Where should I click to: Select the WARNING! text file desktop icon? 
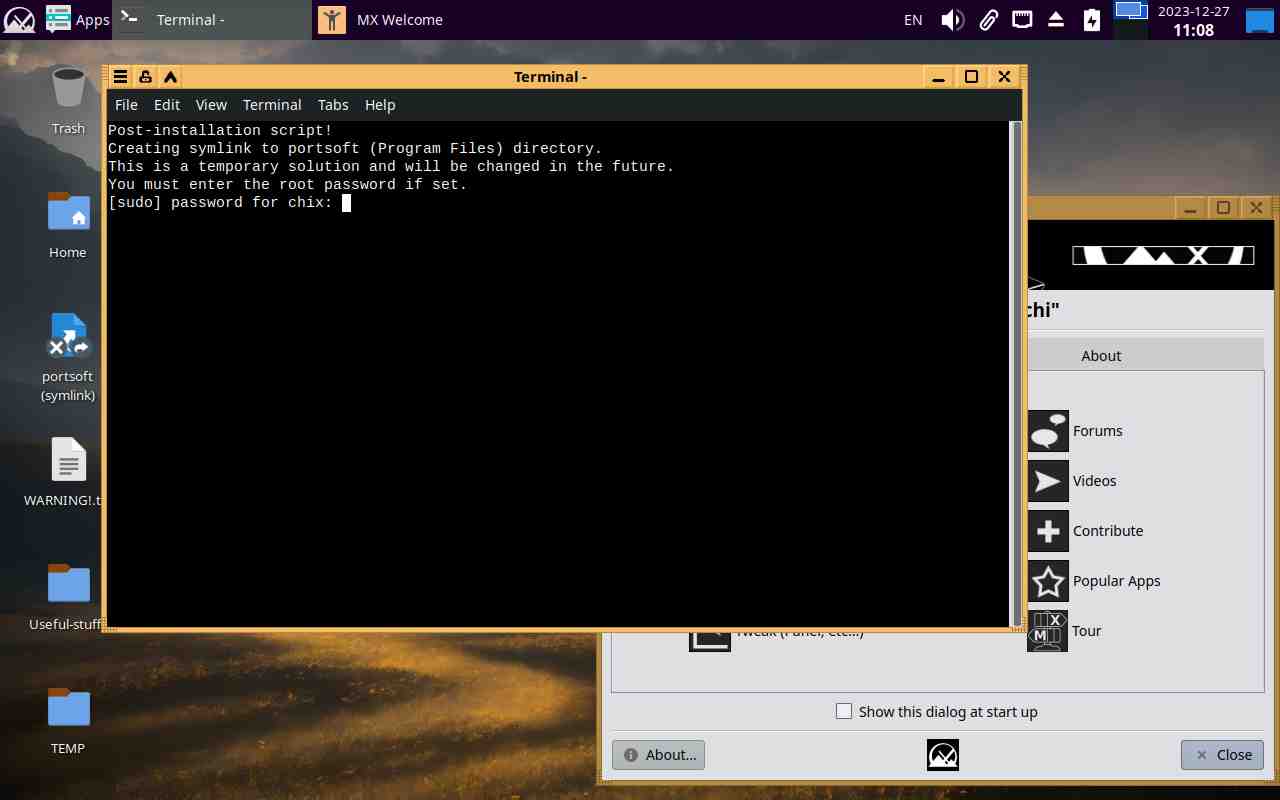[68, 472]
